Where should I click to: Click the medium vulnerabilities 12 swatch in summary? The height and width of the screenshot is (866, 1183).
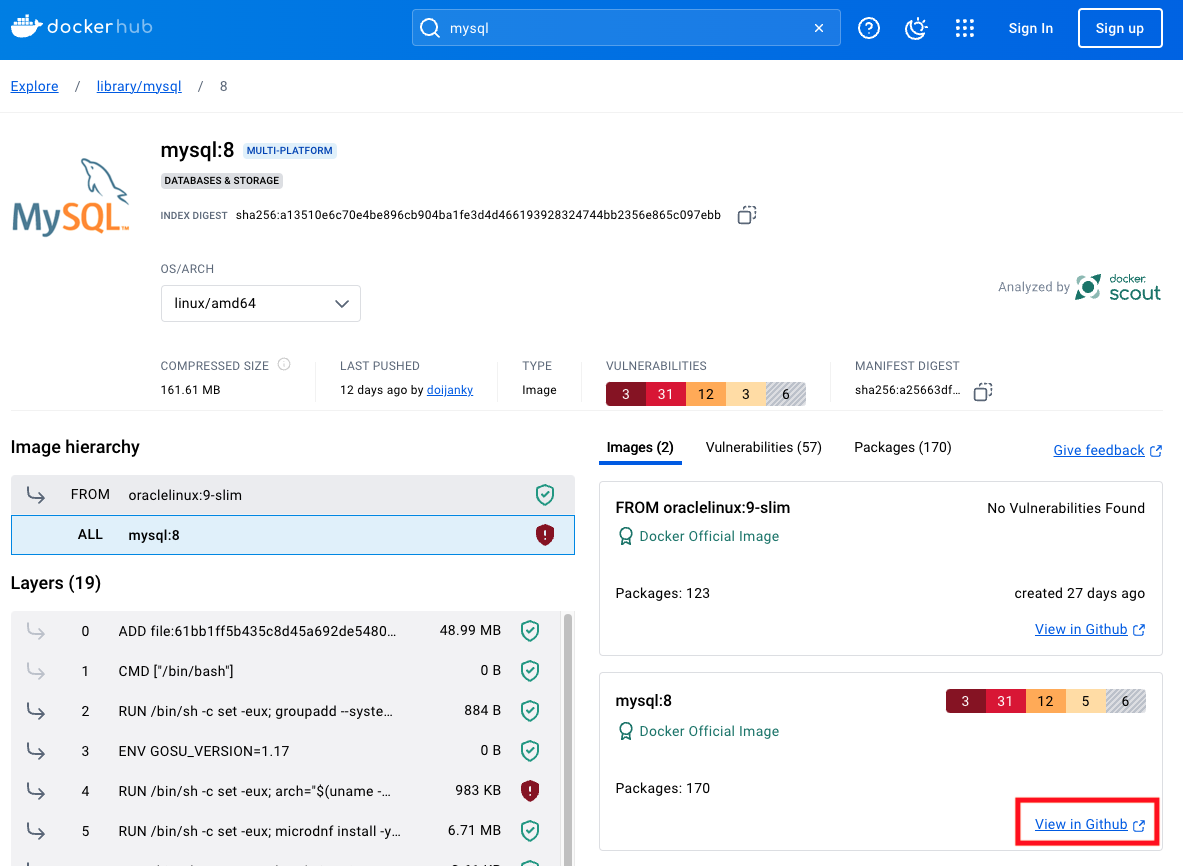click(x=705, y=394)
